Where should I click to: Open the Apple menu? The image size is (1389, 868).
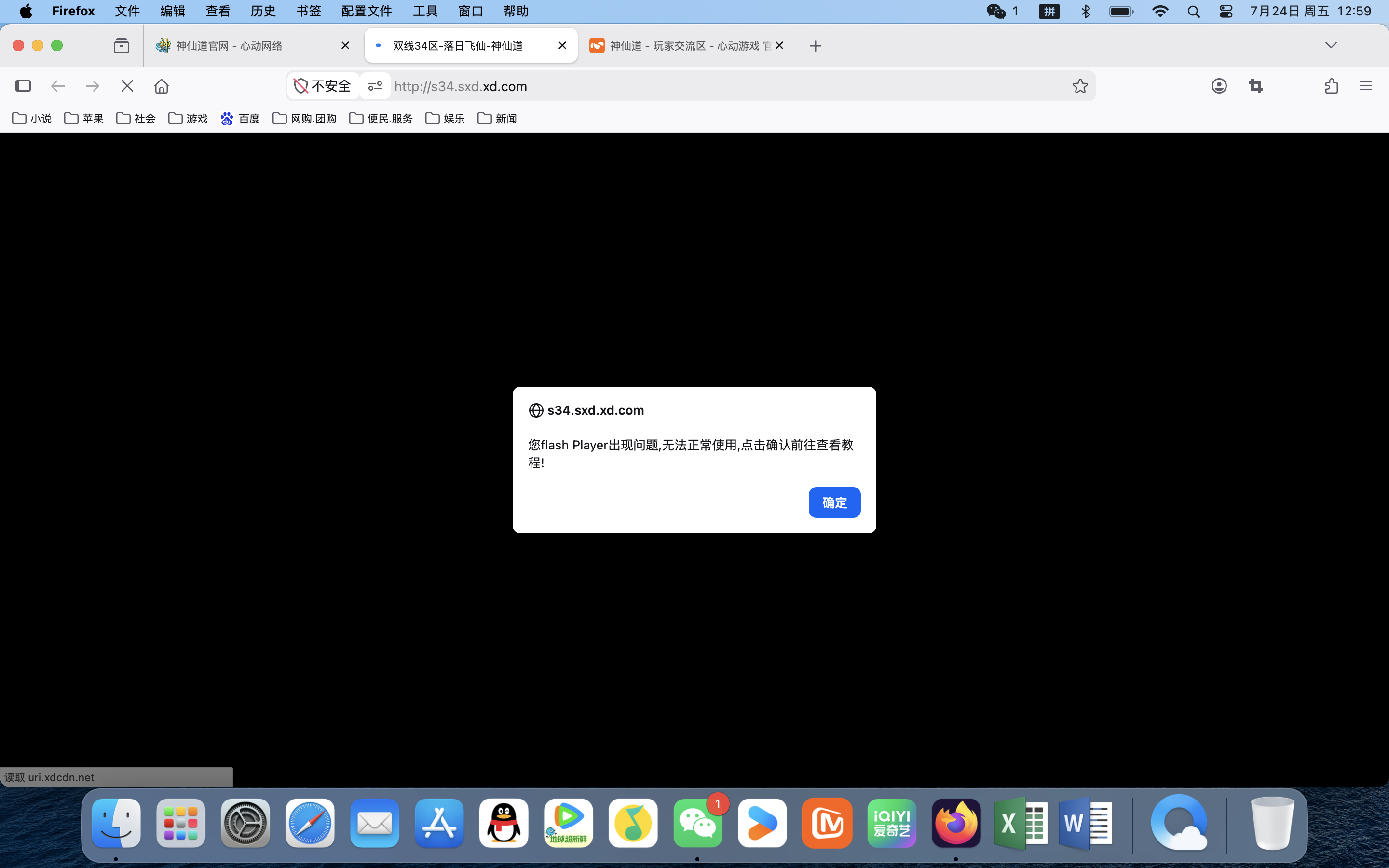(x=26, y=11)
